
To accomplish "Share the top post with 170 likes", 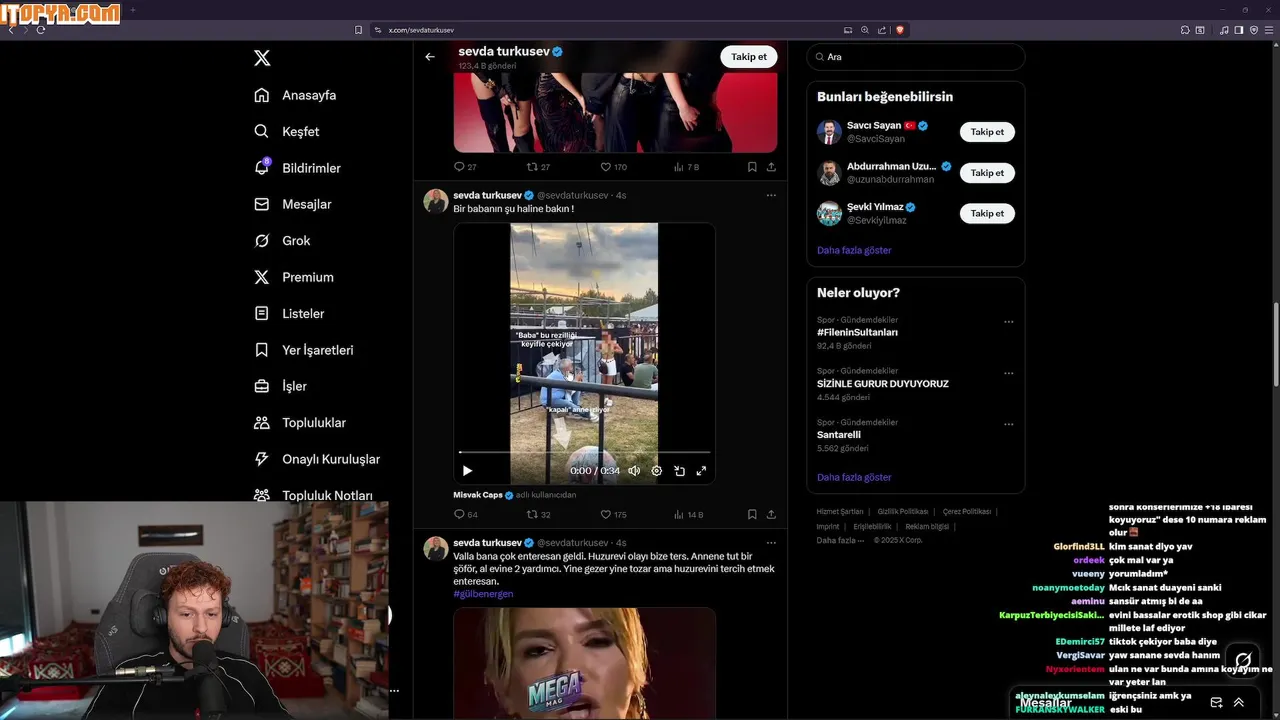I will tap(771, 167).
